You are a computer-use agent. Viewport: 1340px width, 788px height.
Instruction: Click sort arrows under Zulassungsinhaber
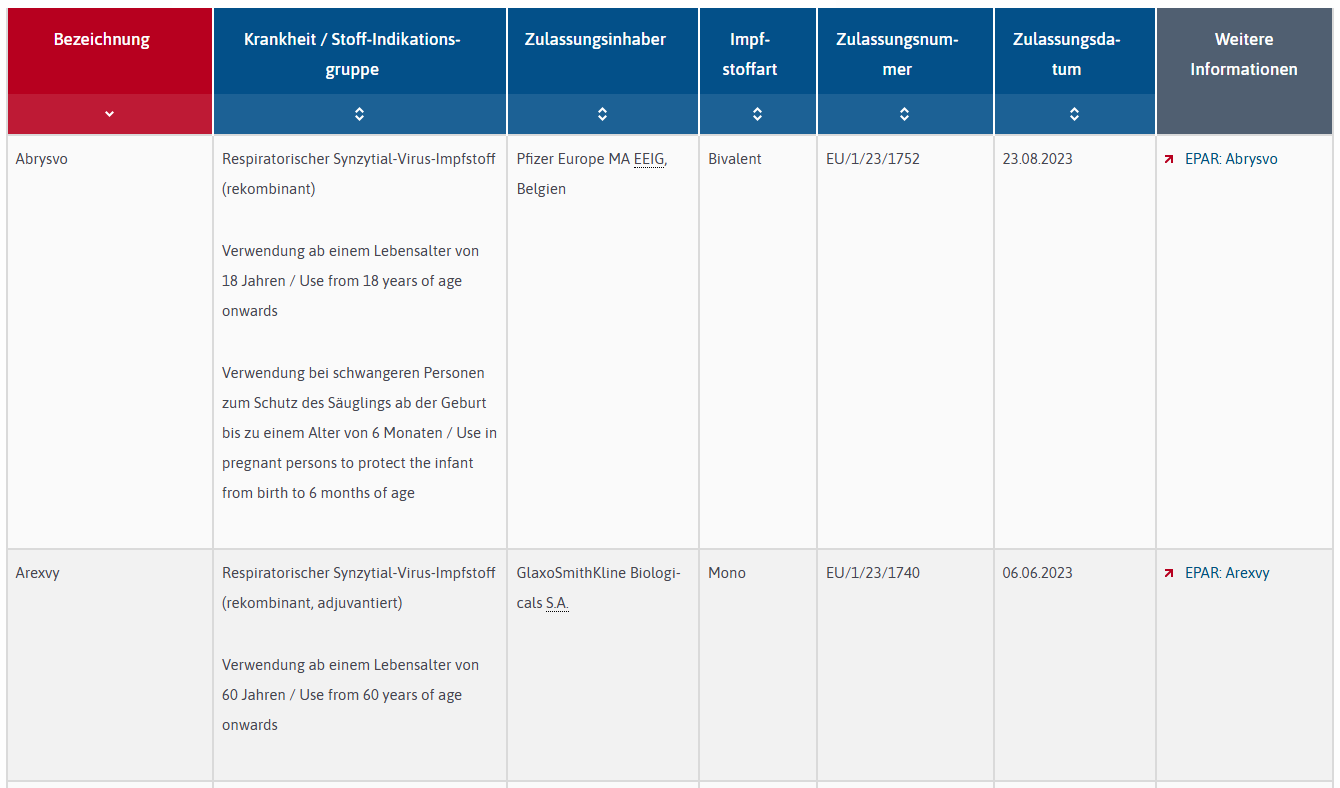point(602,114)
